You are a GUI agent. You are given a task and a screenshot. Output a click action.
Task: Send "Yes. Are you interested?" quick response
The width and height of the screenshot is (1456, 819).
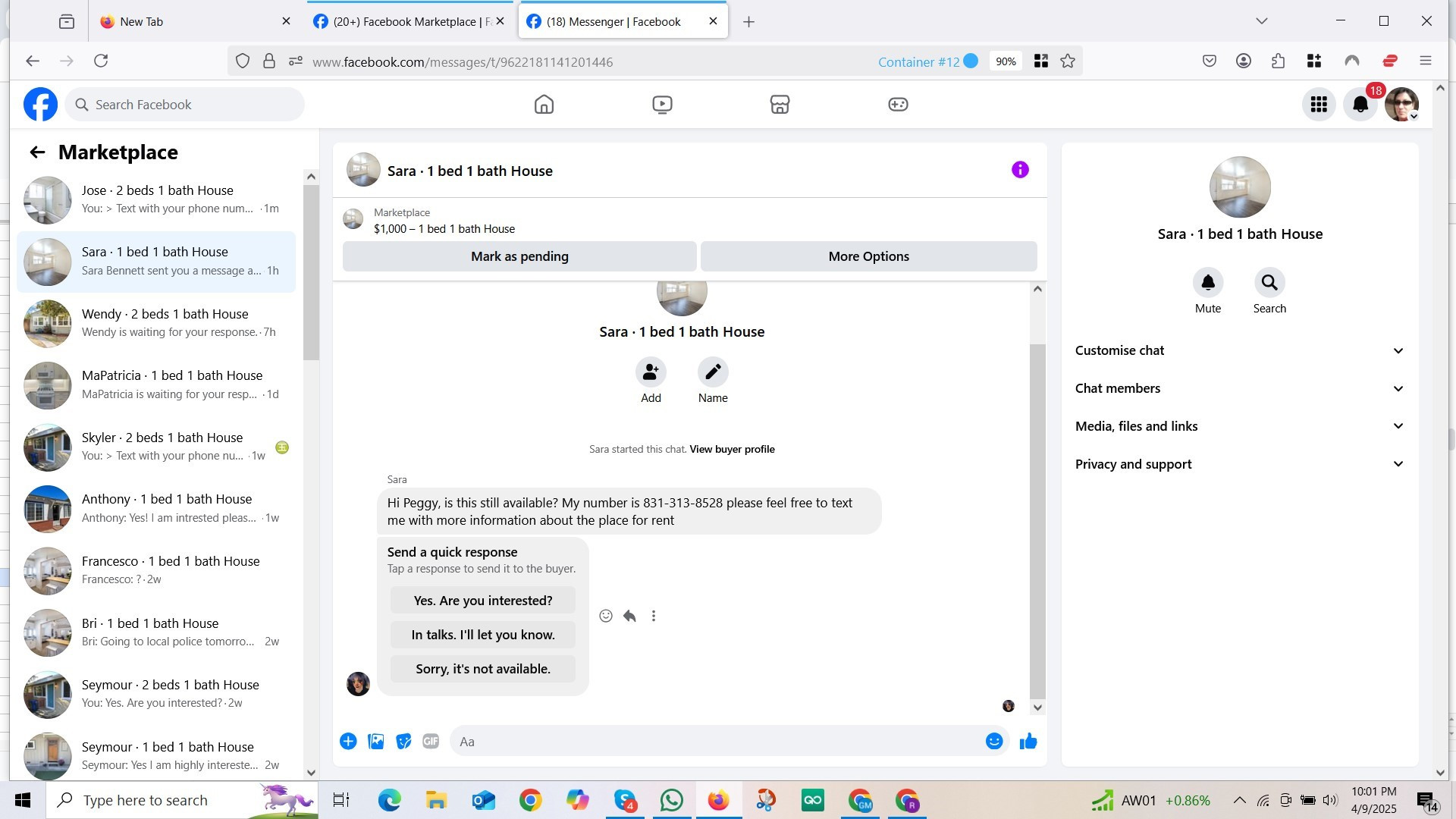click(483, 601)
